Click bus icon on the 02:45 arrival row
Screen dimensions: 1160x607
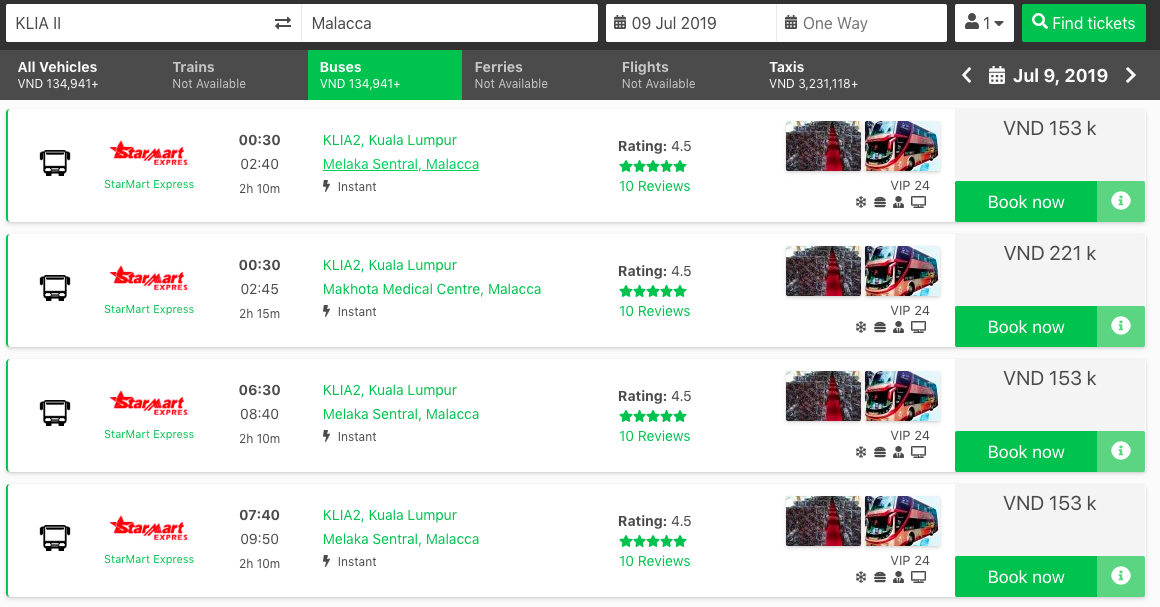point(55,287)
